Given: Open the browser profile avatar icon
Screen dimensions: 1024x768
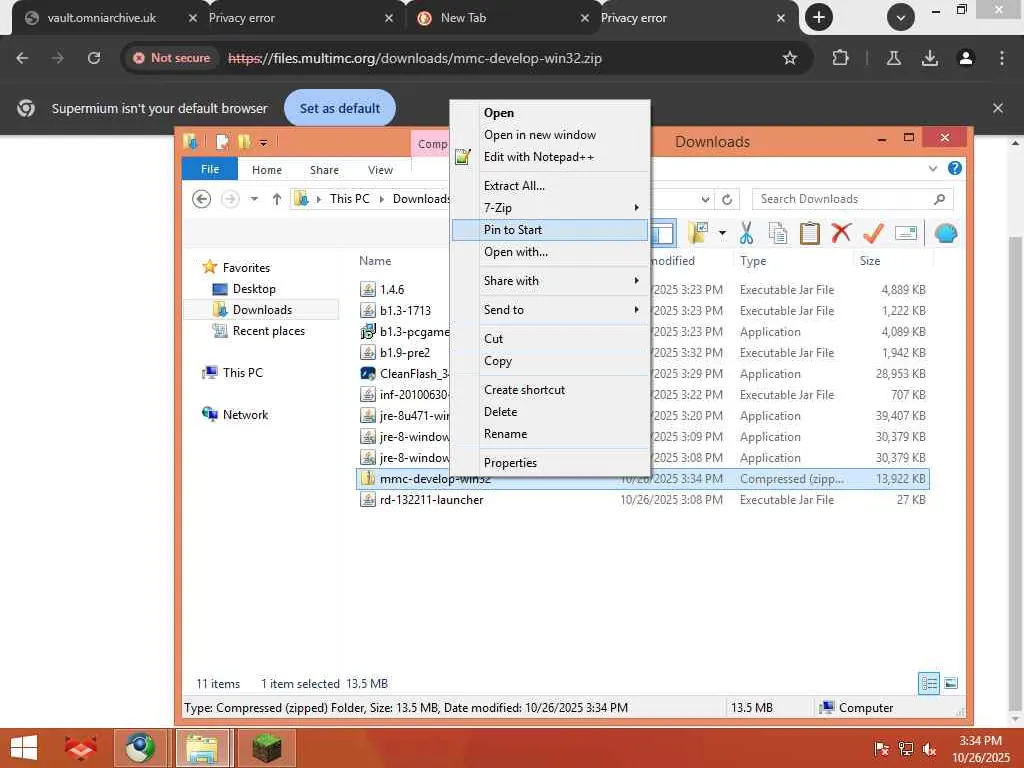Looking at the screenshot, I should click(965, 58).
